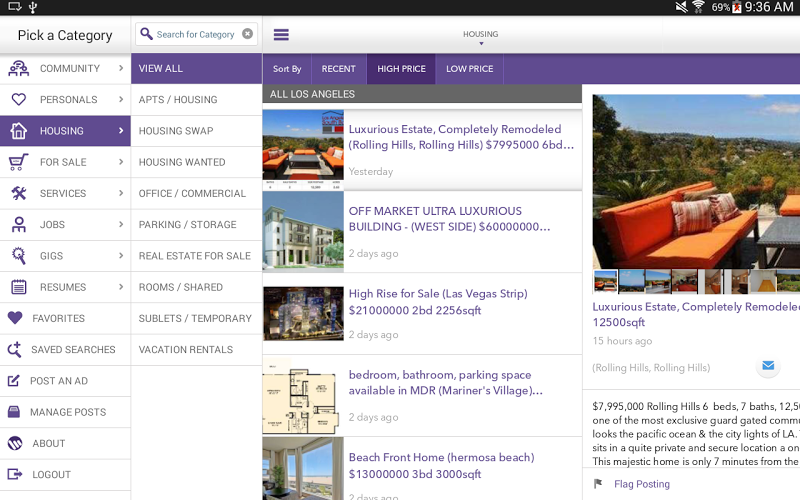Open the hamburger menu icon
The height and width of the screenshot is (500, 800).
point(281,35)
